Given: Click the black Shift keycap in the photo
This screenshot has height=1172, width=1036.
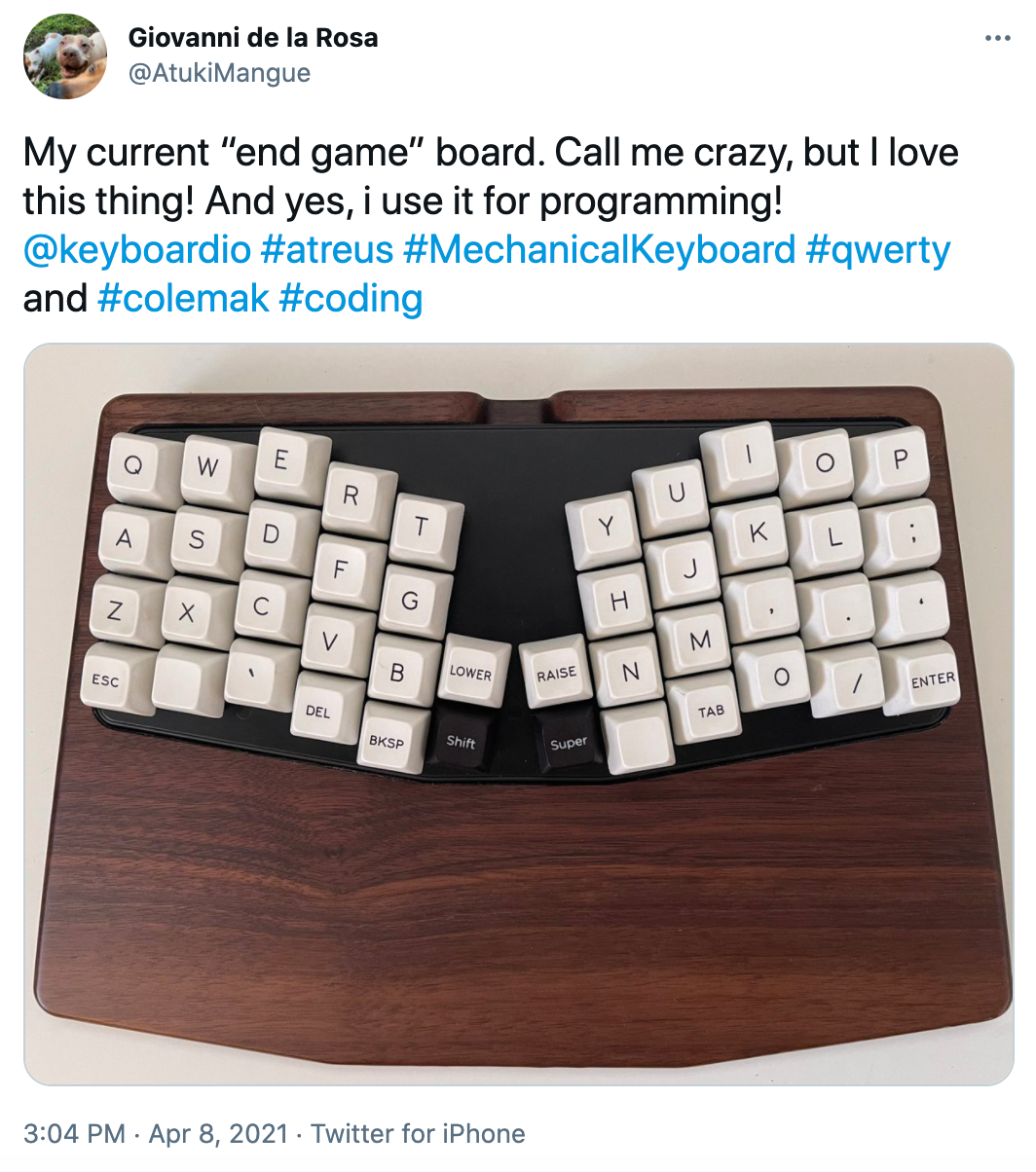Looking at the screenshot, I should (462, 742).
